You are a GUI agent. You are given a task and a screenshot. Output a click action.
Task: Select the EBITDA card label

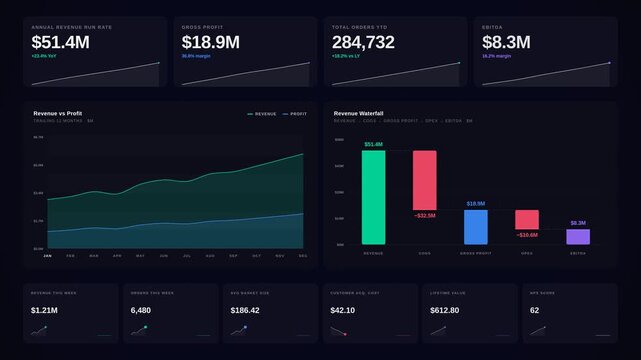point(492,27)
